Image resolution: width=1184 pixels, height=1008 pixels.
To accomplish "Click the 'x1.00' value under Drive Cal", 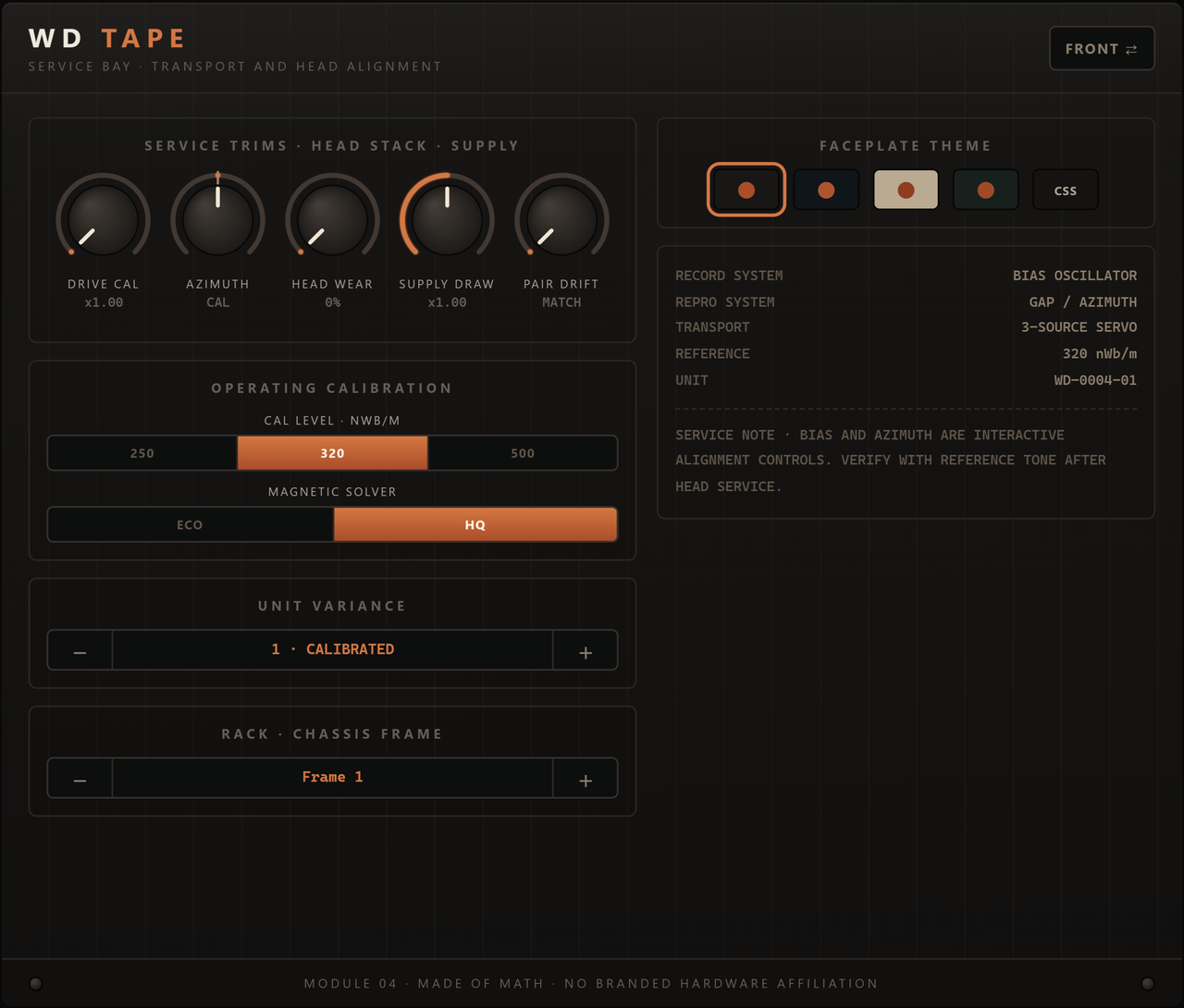I will 104,302.
